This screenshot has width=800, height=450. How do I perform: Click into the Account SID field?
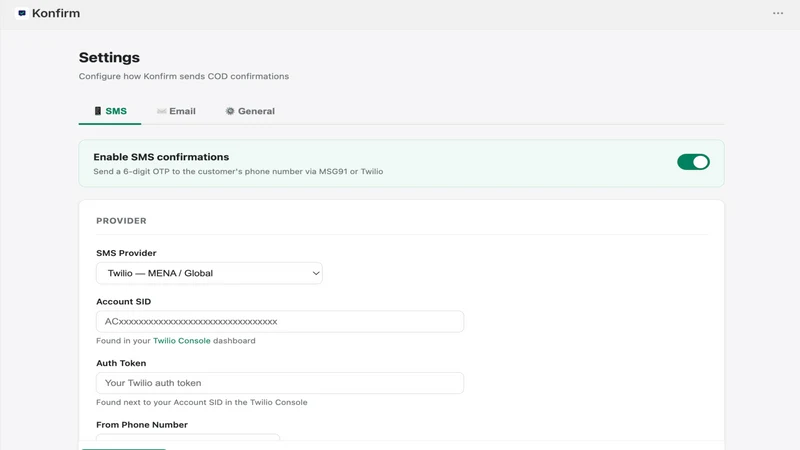coord(280,321)
